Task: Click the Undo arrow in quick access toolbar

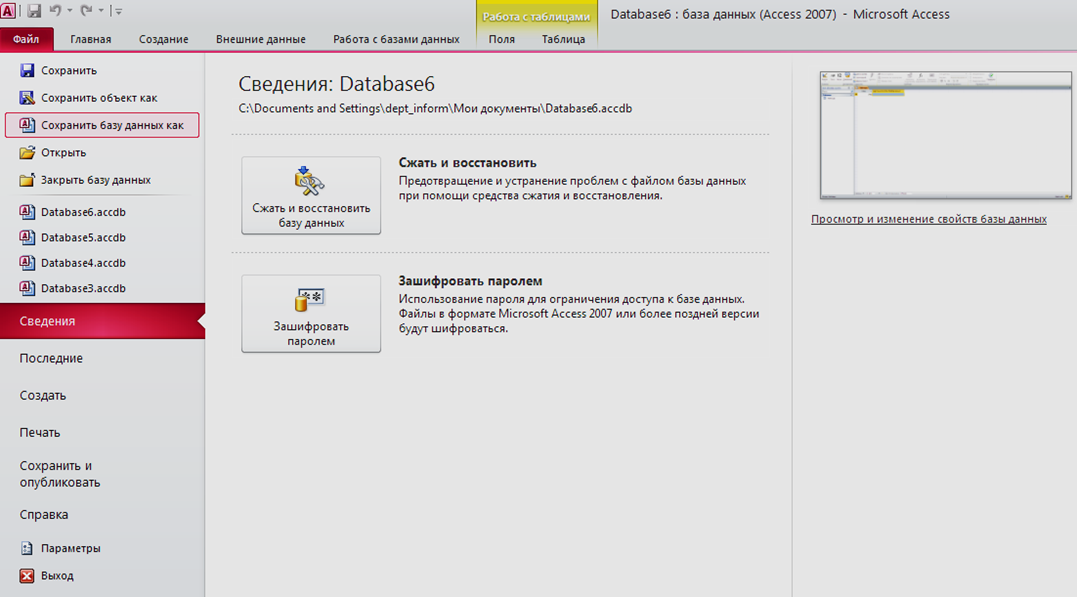Action: (56, 10)
